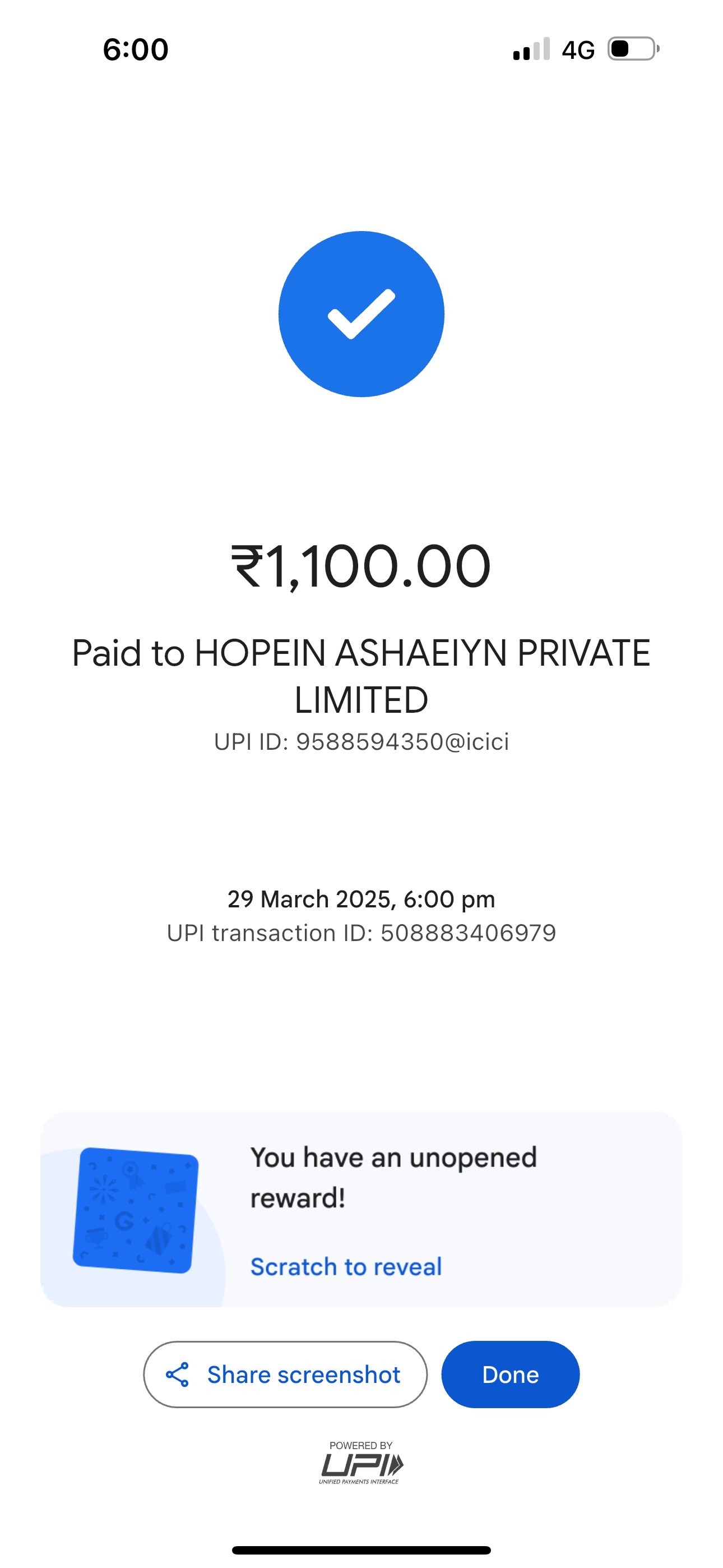Tap the payee name HOPEIN ASHAEIYN PRIVATE LIMITED
Image resolution: width=723 pixels, height=1568 pixels.
pos(361,676)
